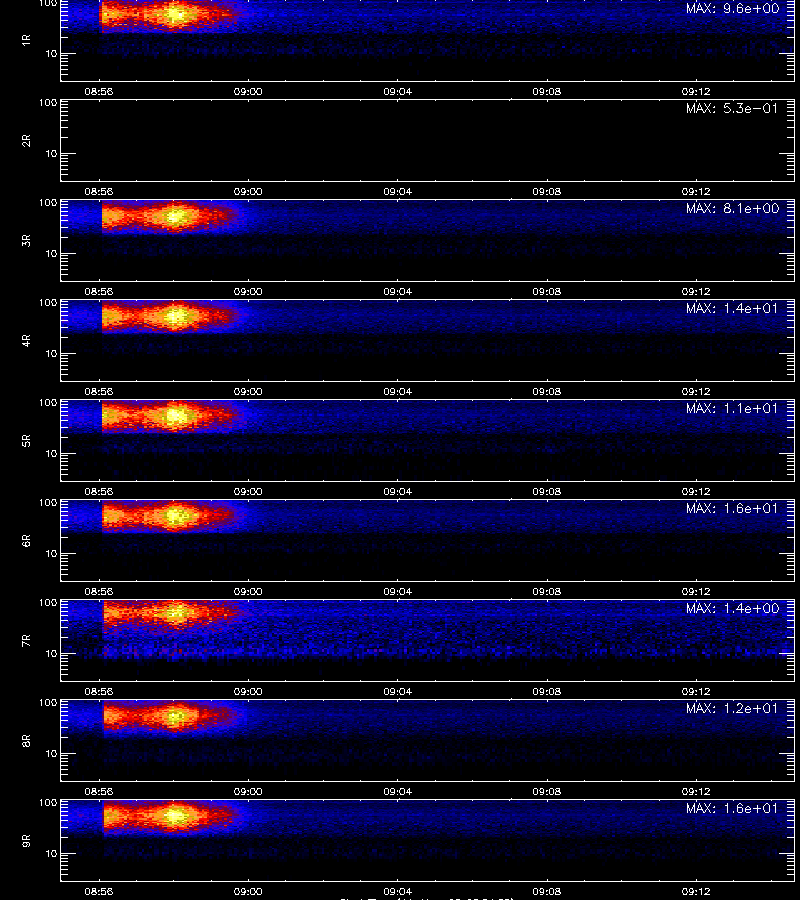Select the 9R detector axis label
Screen dimensions: 800x900
26,840
